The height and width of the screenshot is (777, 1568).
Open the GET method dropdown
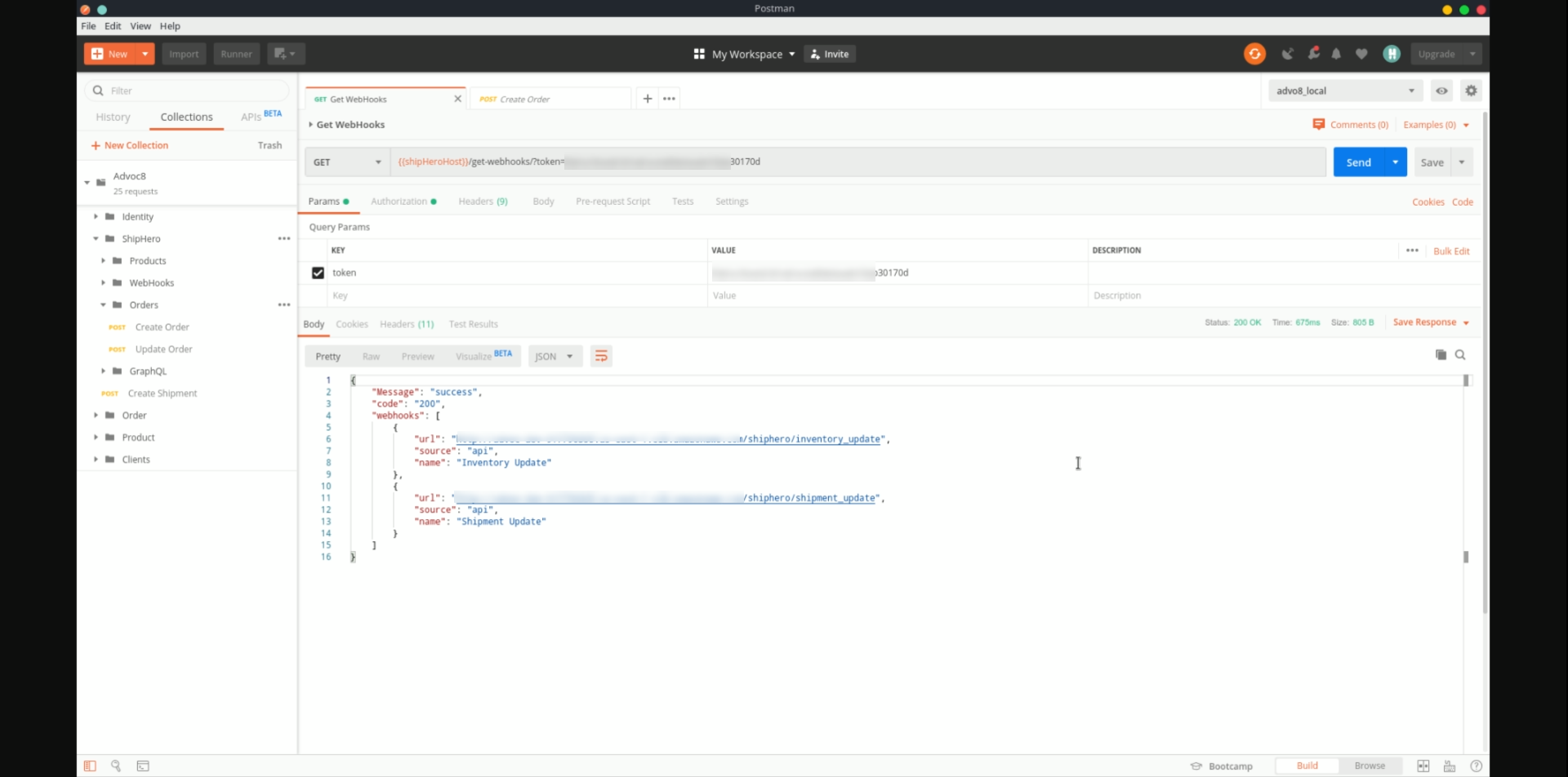pyautogui.click(x=348, y=162)
